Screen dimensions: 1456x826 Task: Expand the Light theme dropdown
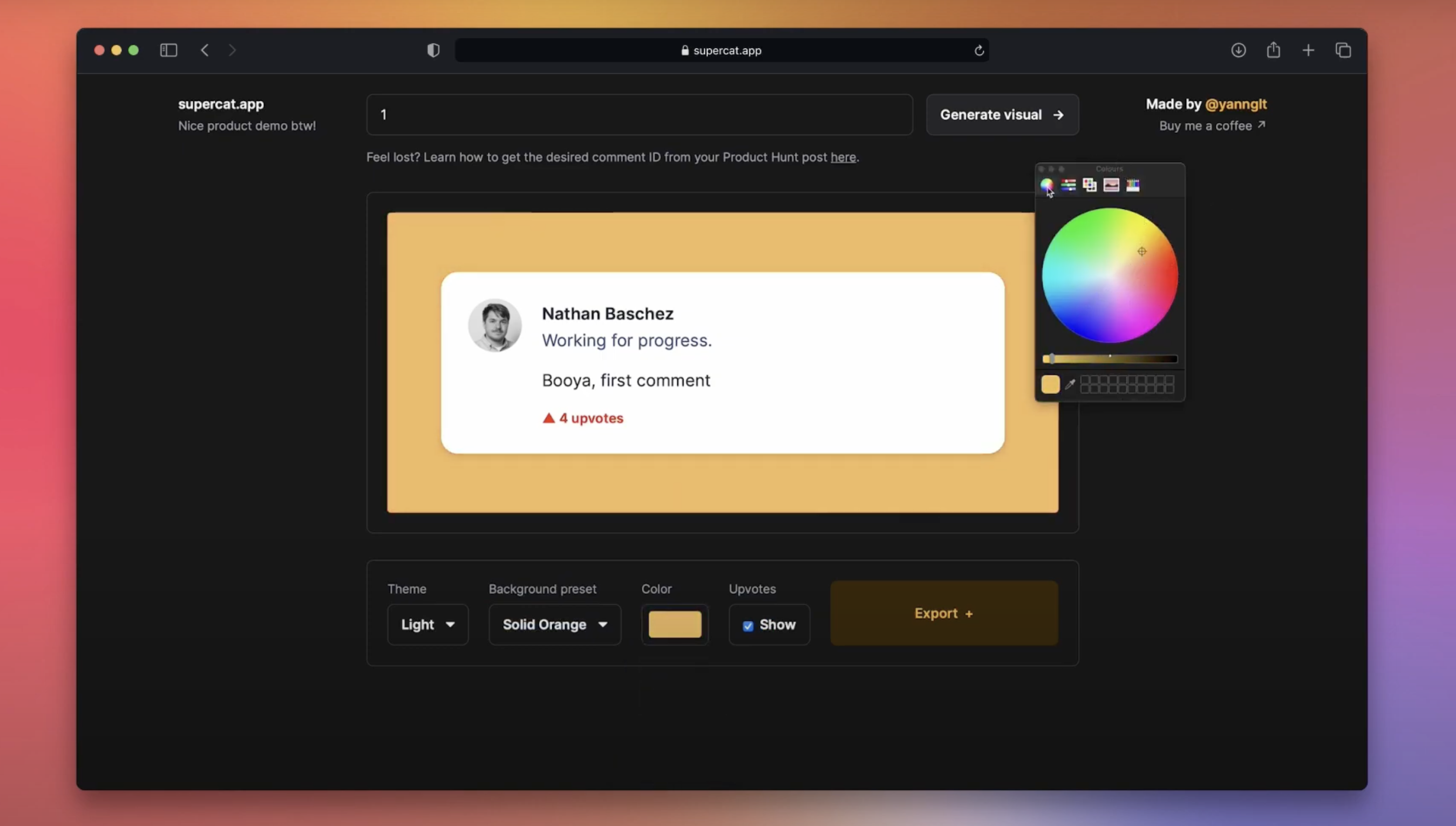427,625
